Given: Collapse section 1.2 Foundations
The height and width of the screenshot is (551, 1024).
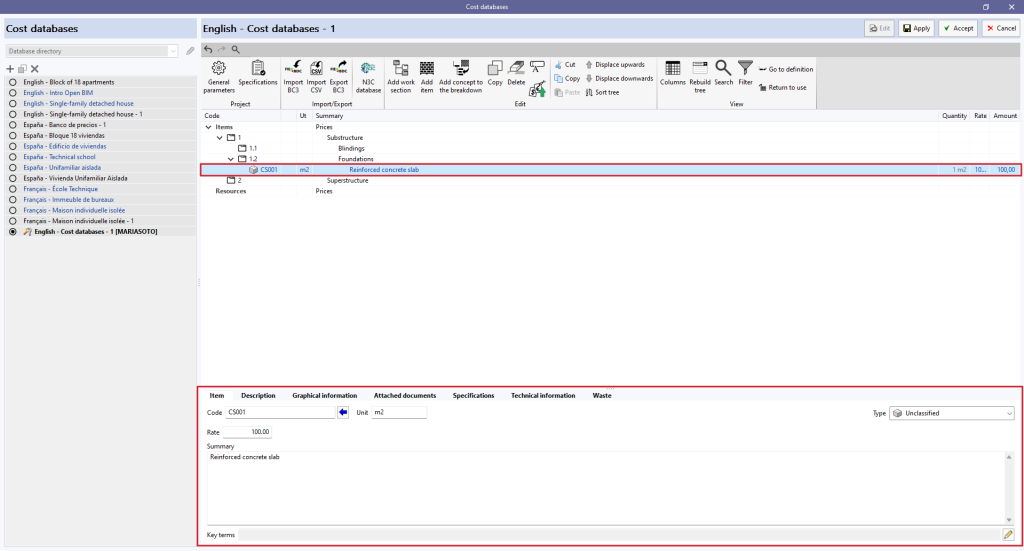Looking at the screenshot, I should [x=231, y=159].
